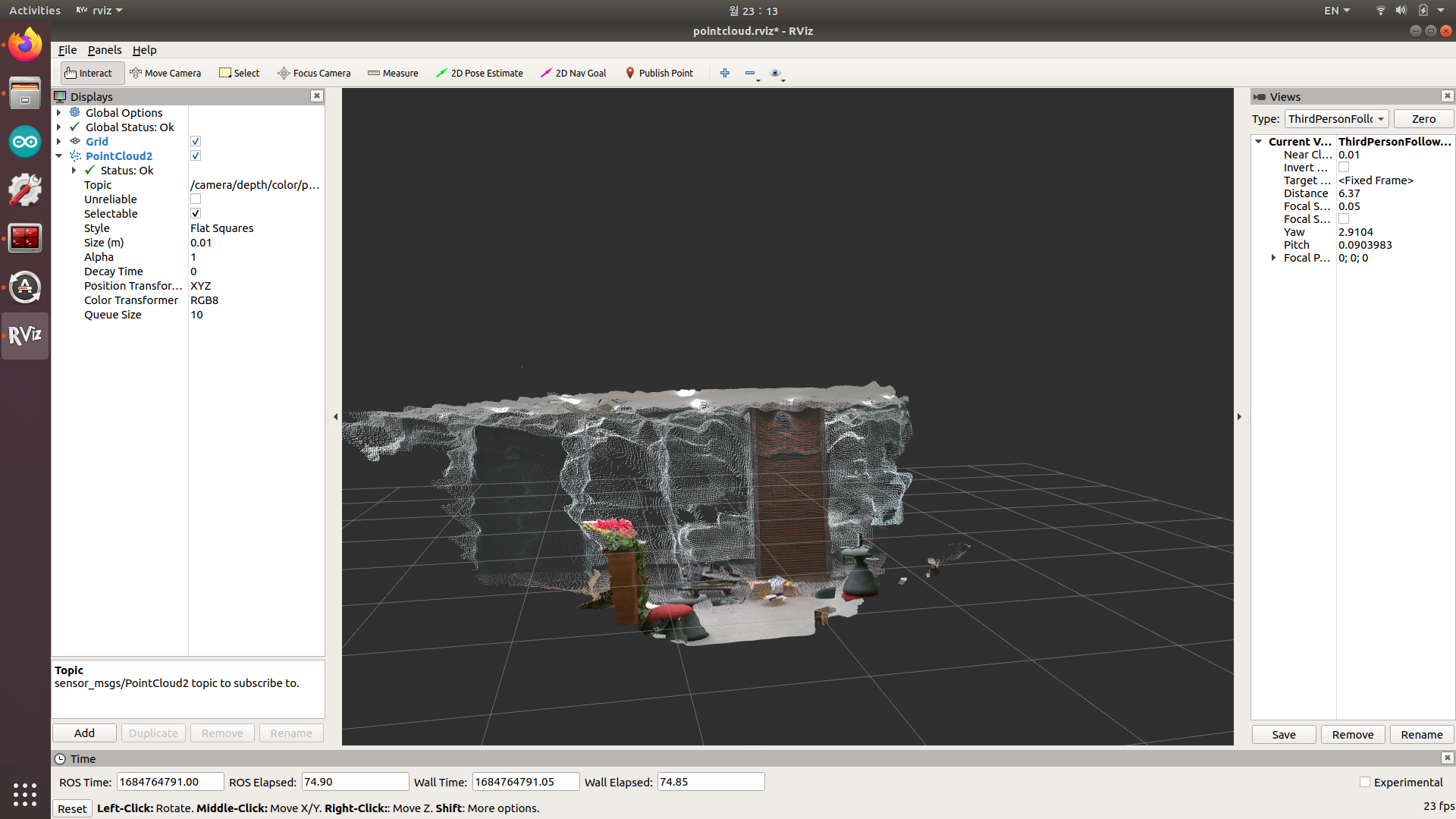
Task: Open the Panels menu
Action: click(105, 50)
